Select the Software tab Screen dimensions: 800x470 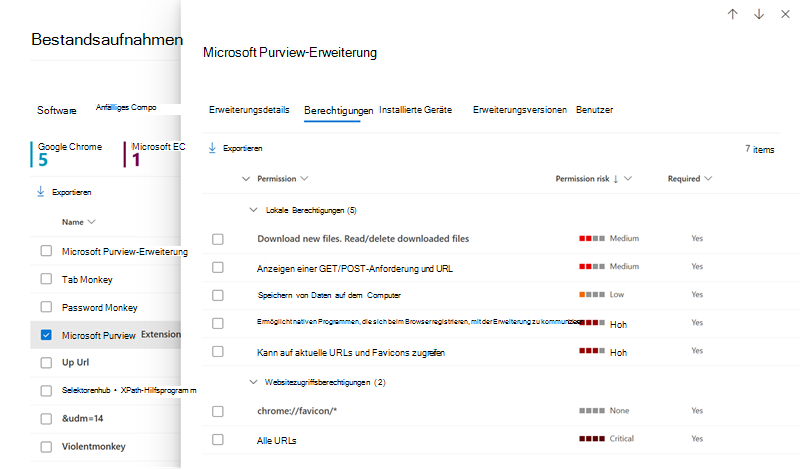point(57,110)
